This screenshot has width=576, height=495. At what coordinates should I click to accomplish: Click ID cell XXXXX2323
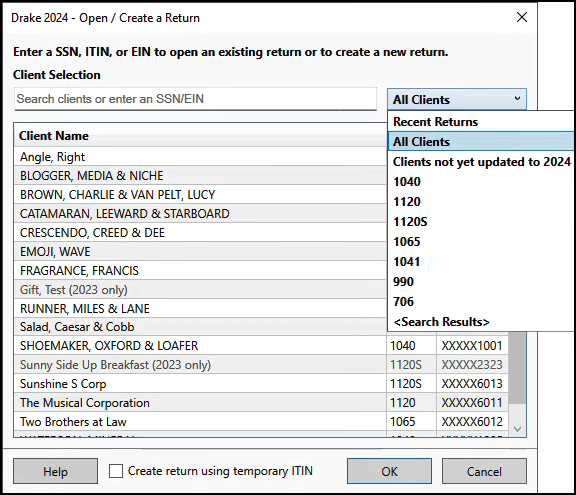tap(472, 365)
